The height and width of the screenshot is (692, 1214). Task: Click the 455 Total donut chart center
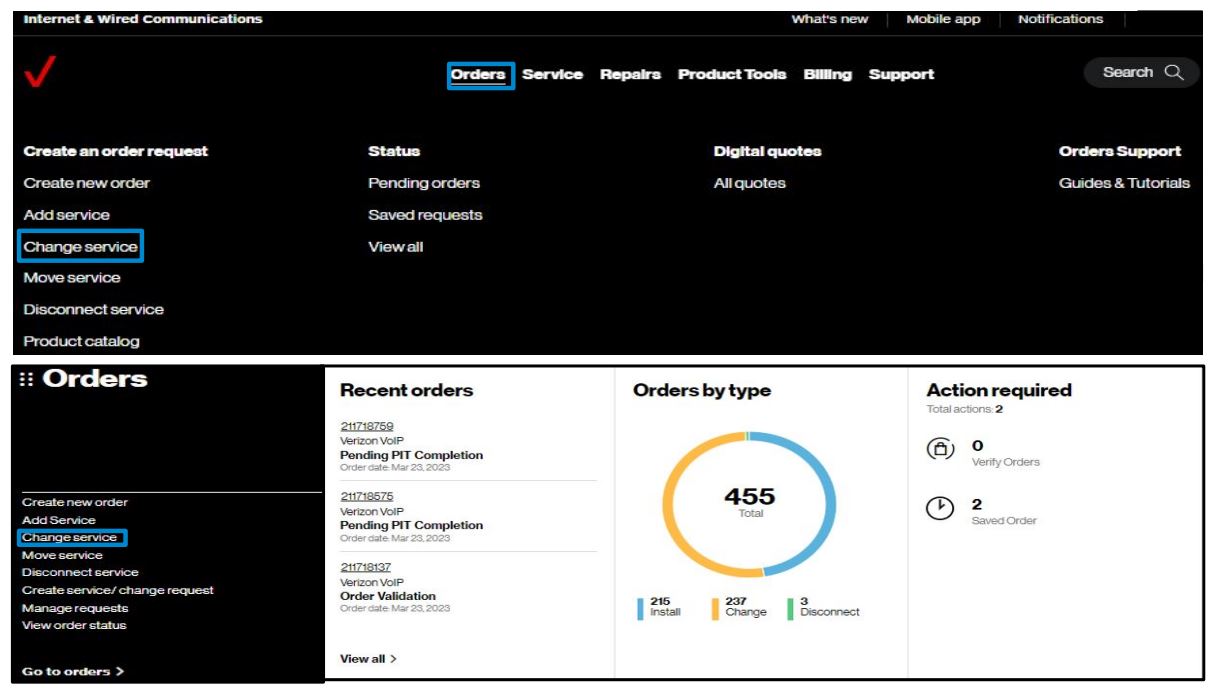pyautogui.click(x=750, y=501)
